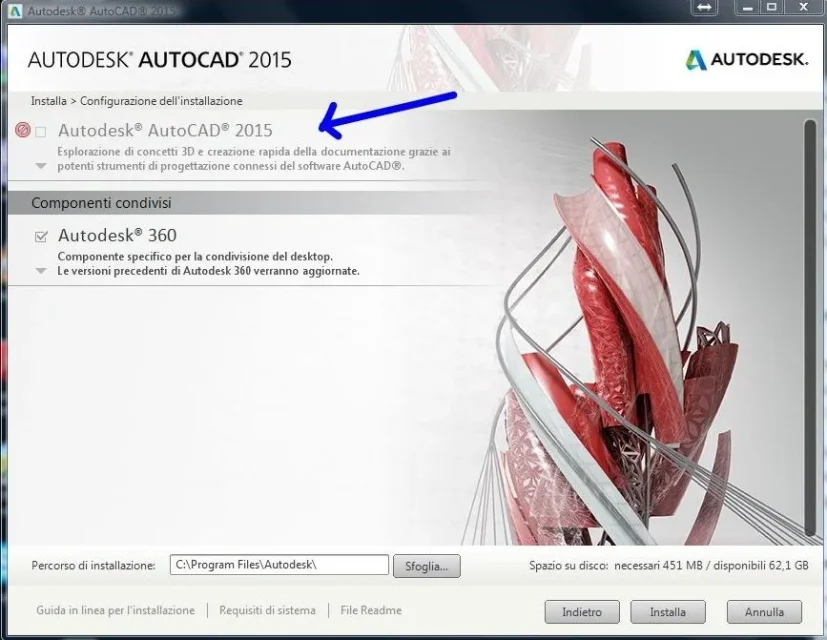Close the installer window
The image size is (827, 640).
click(x=804, y=7)
